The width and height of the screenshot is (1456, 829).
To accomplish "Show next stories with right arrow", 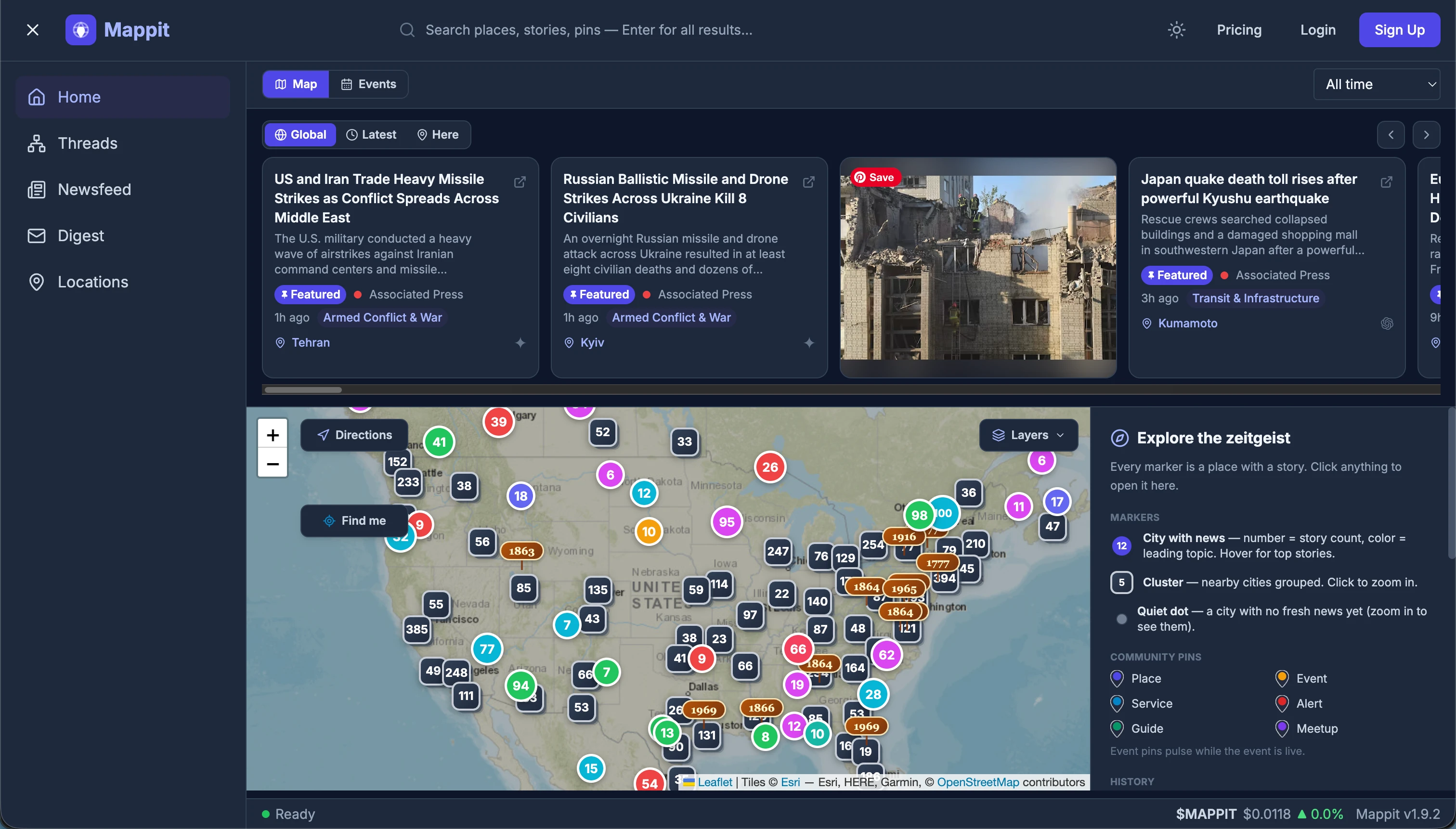I will tap(1427, 135).
